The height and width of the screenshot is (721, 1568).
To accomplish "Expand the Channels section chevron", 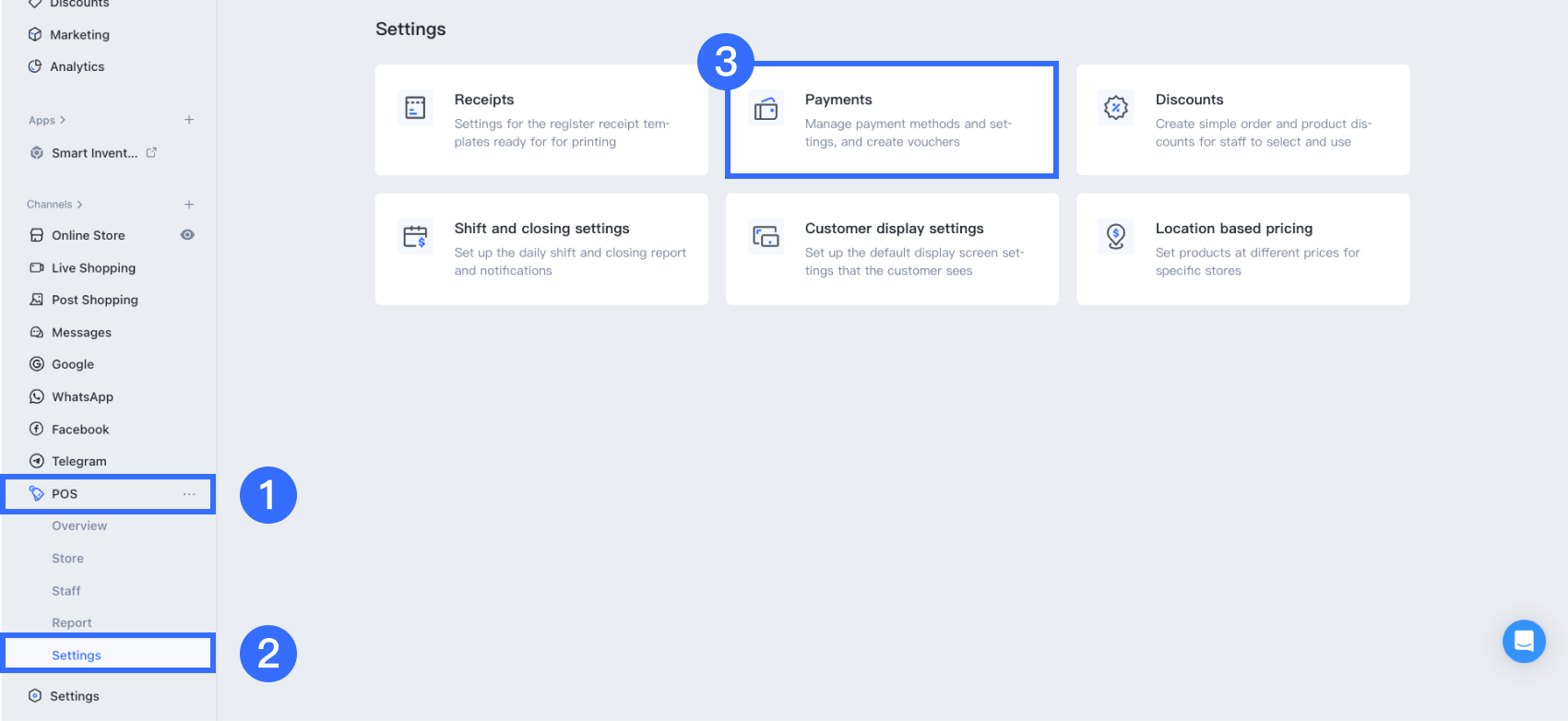I will point(80,205).
